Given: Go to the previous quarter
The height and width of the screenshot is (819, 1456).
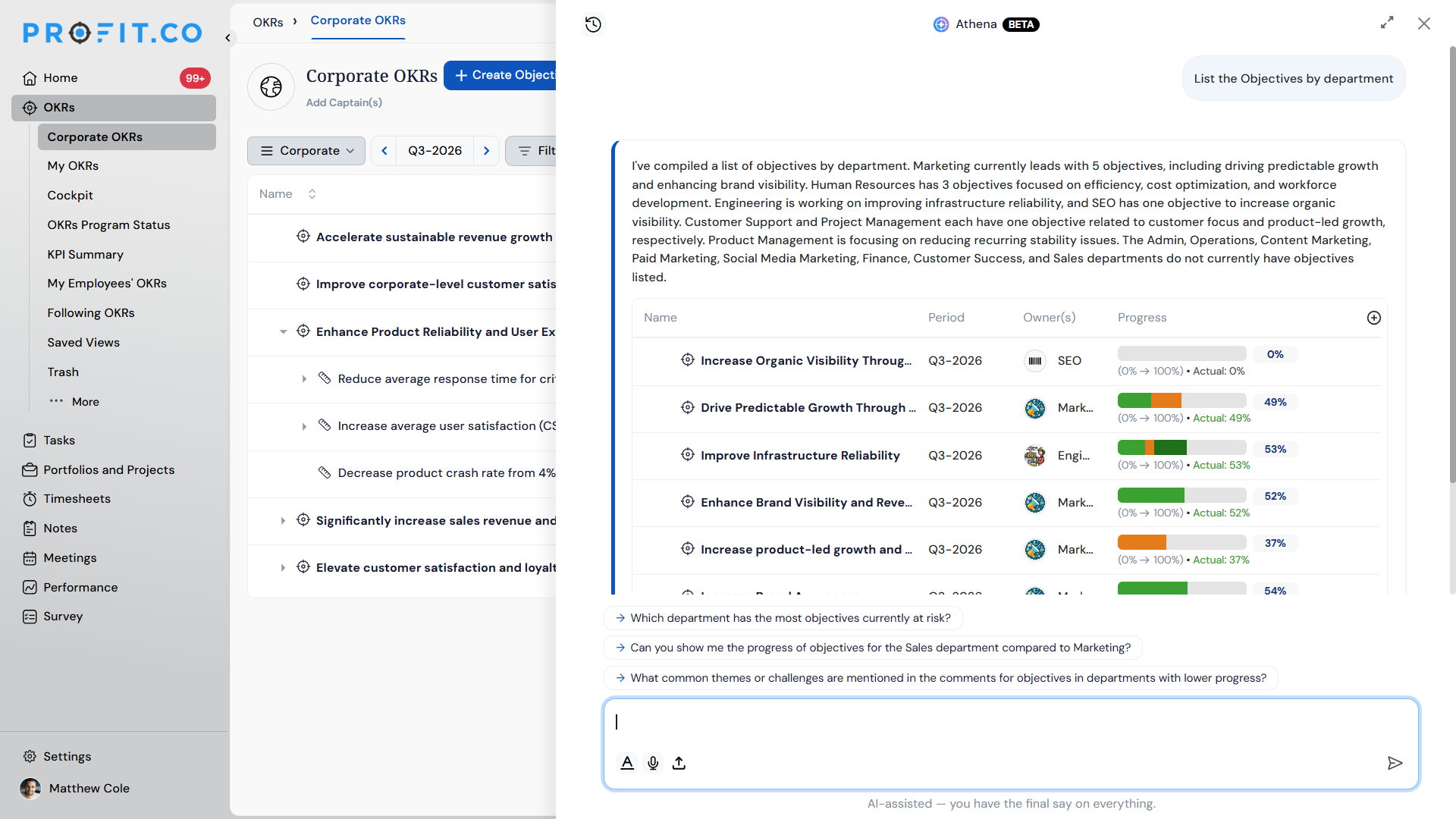Looking at the screenshot, I should (384, 151).
